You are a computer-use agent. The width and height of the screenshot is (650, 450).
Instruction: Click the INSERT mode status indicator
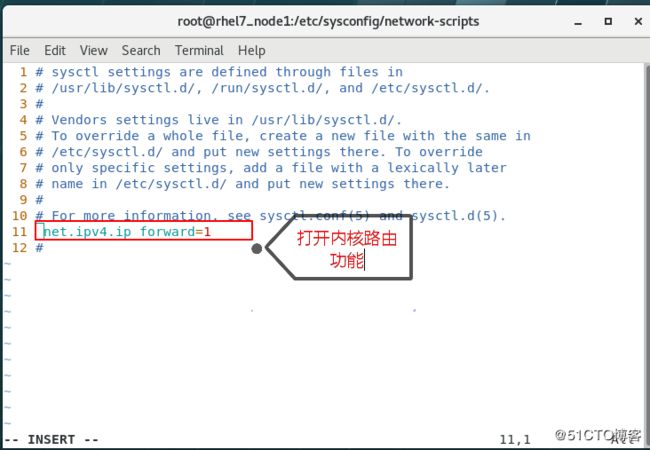point(51,439)
